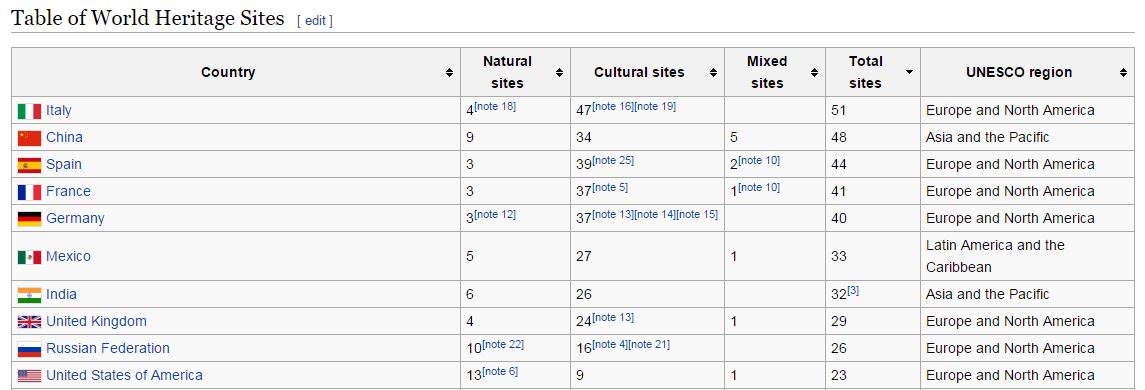Viewport: 1145px width, 390px height.
Task: Click the Spain flag icon
Action: click(x=29, y=165)
